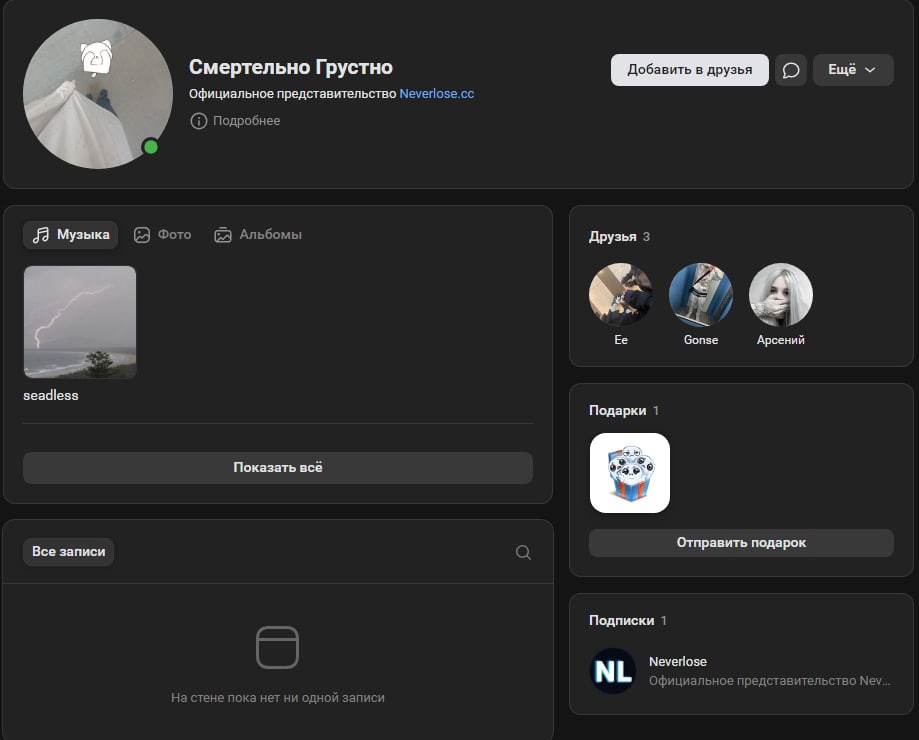Open the Все записи filter
This screenshot has width=919, height=740.
point(68,552)
